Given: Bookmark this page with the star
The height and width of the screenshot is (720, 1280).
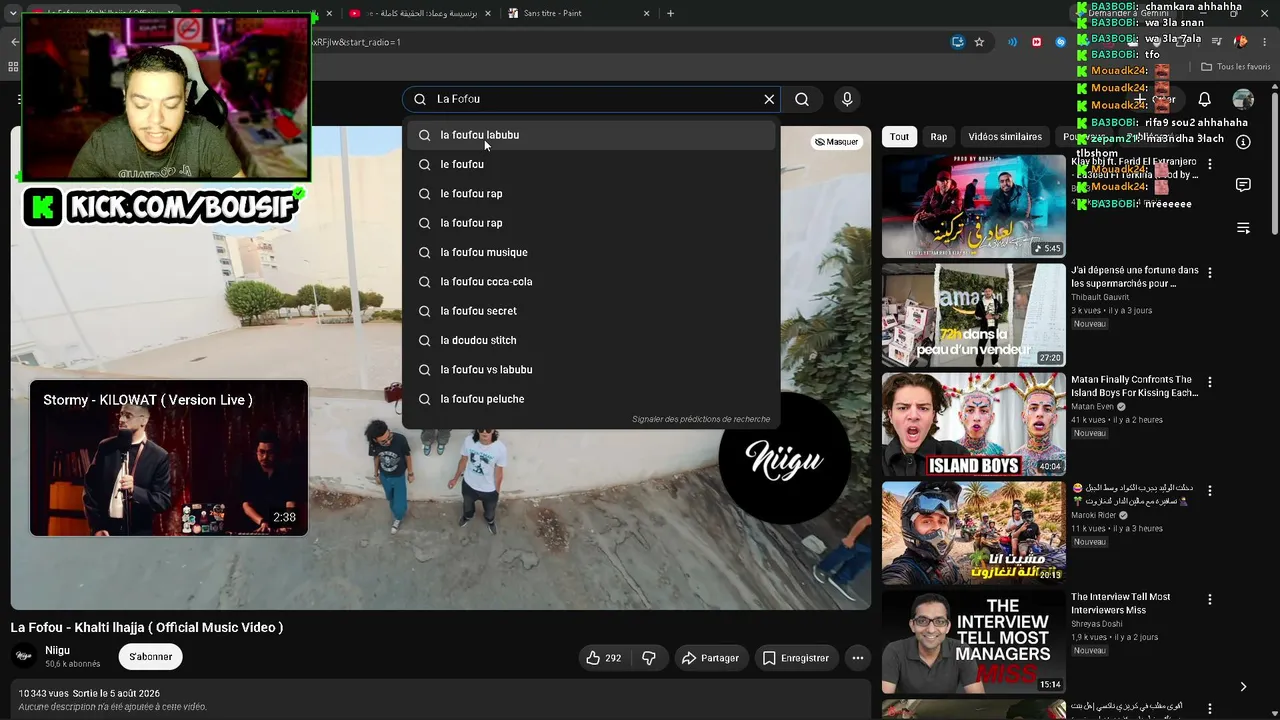Looking at the screenshot, I should point(979,42).
